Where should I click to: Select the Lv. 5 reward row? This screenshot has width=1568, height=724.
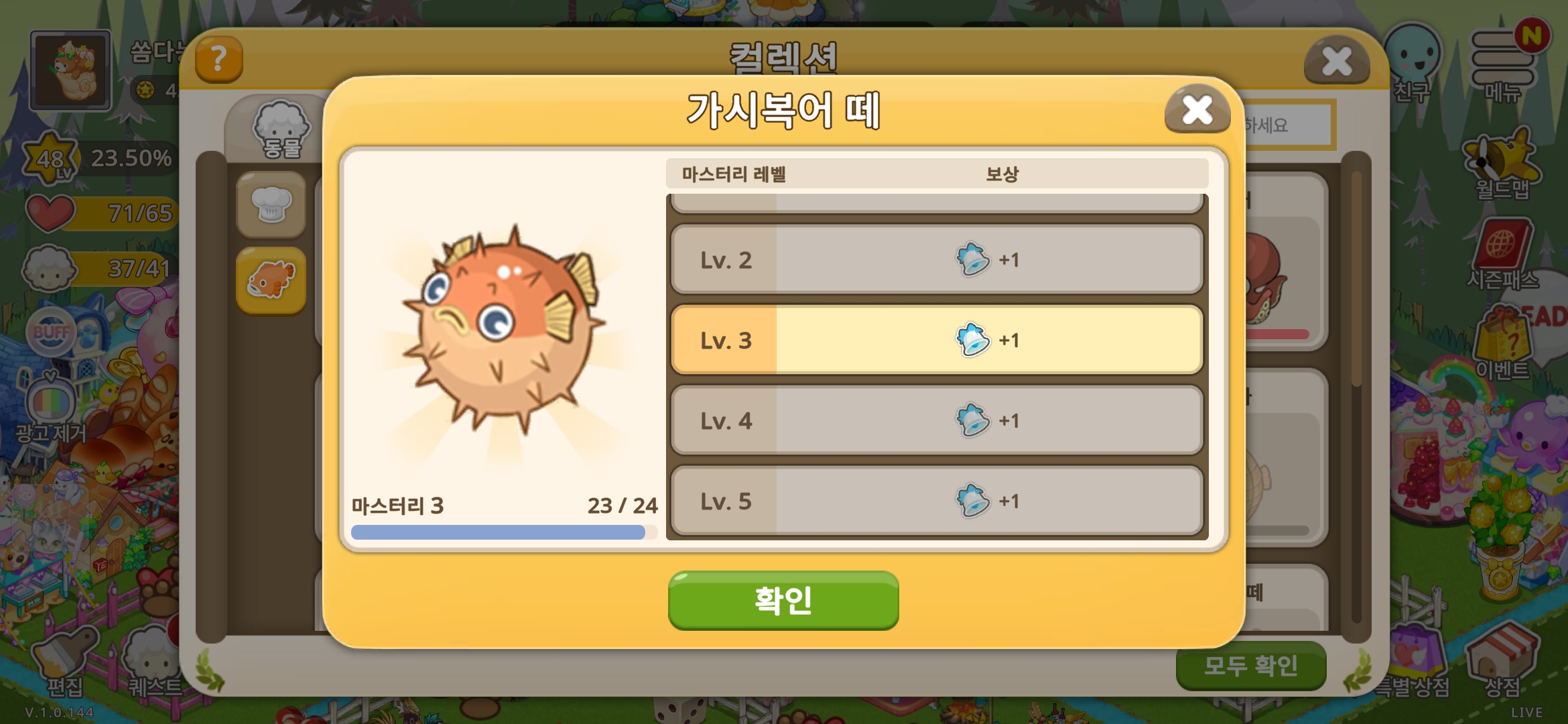(x=937, y=501)
